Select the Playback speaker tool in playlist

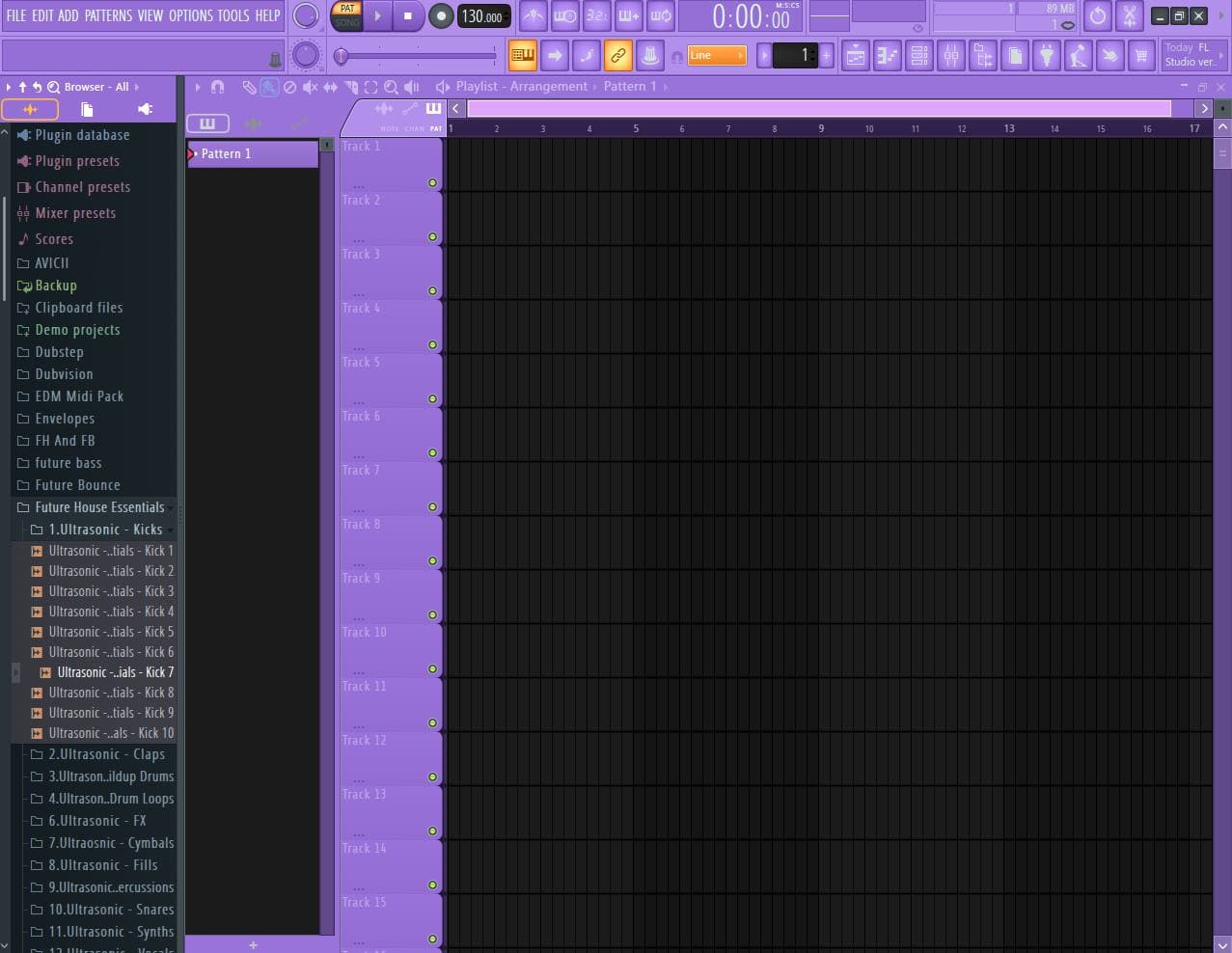412,87
